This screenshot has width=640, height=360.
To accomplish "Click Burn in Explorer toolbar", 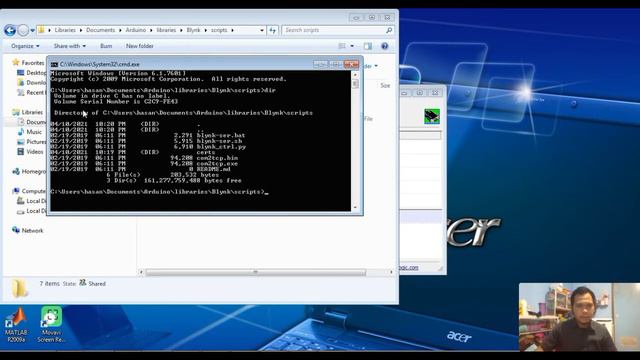I will (x=106, y=46).
